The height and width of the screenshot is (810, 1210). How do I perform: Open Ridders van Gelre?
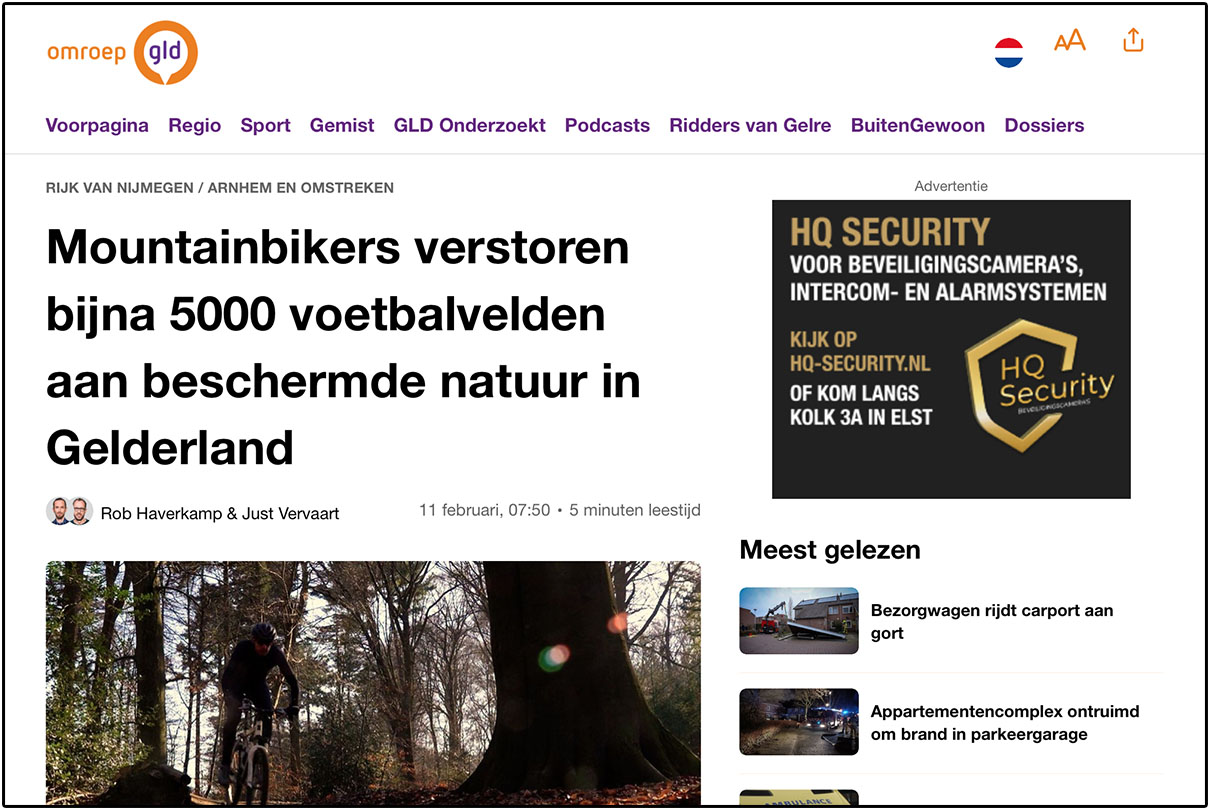pyautogui.click(x=750, y=126)
